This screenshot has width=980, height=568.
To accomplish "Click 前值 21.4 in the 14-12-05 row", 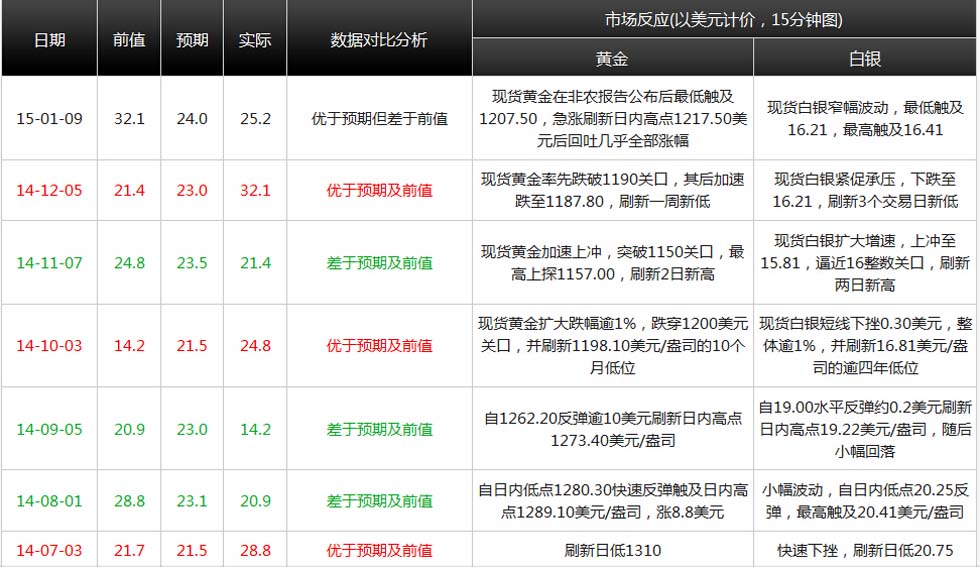I will pos(129,191).
